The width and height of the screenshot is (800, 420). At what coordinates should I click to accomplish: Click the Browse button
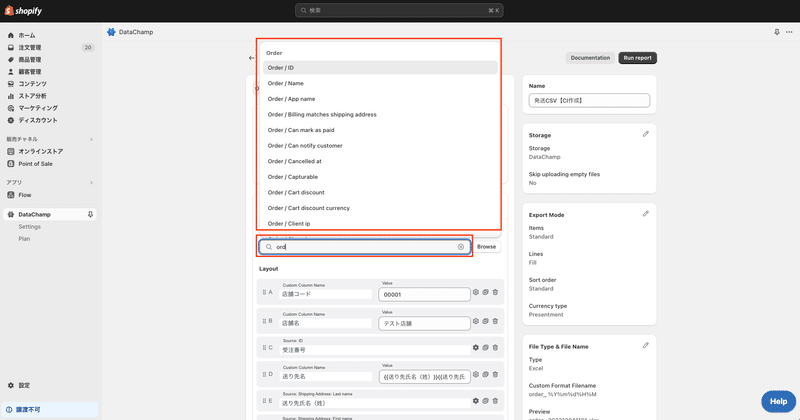point(486,246)
